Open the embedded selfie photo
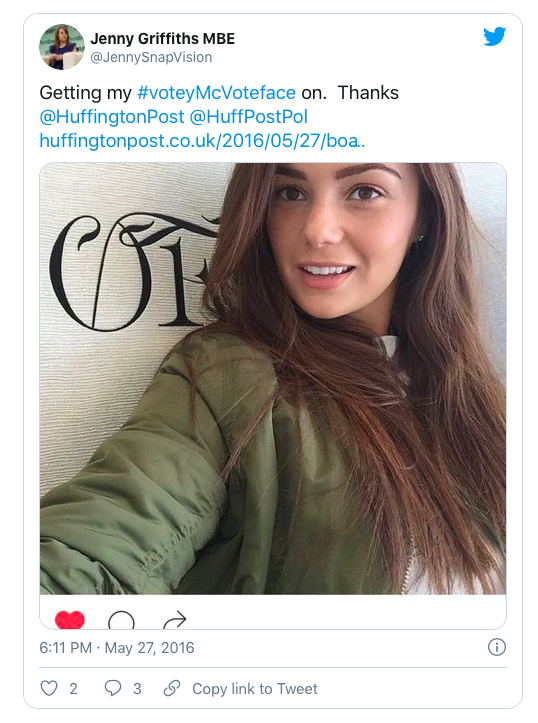The image size is (538, 723). click(273, 378)
